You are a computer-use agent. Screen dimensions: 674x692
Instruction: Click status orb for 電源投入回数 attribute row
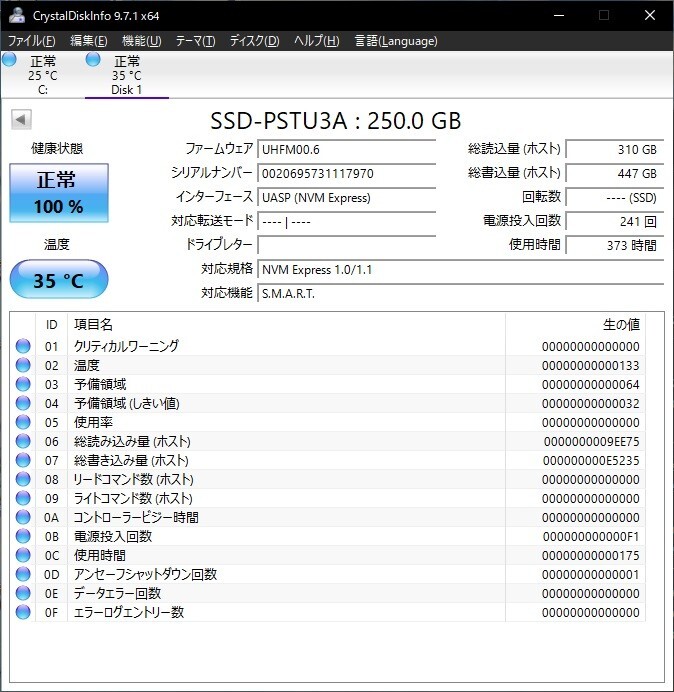[23, 536]
